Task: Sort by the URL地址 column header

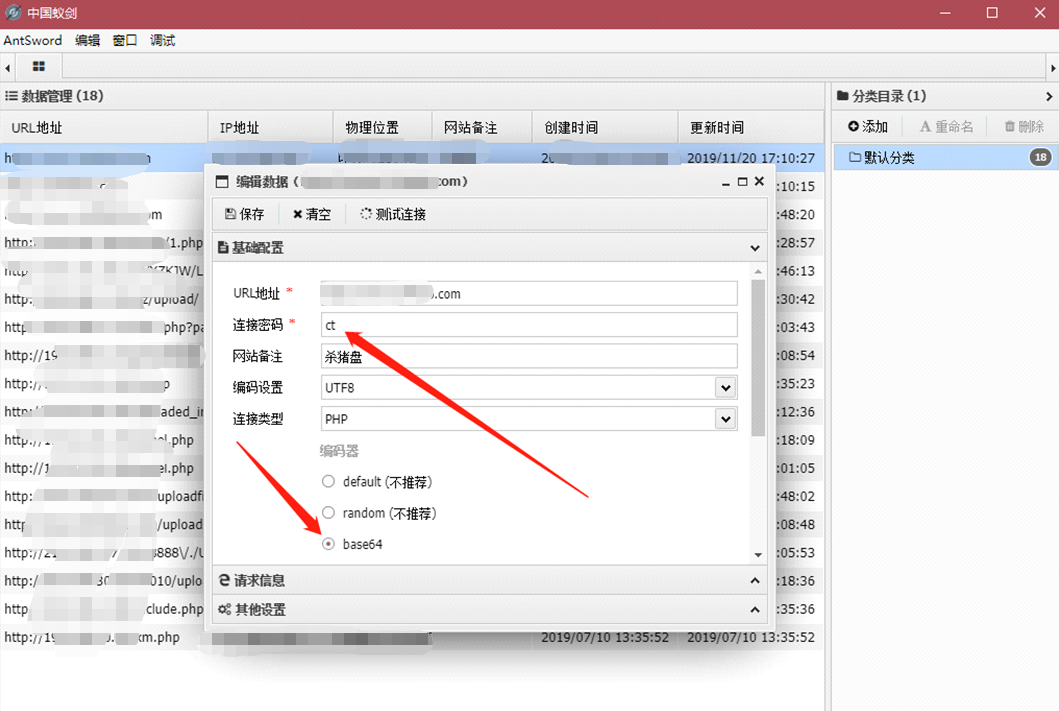Action: [x=104, y=128]
